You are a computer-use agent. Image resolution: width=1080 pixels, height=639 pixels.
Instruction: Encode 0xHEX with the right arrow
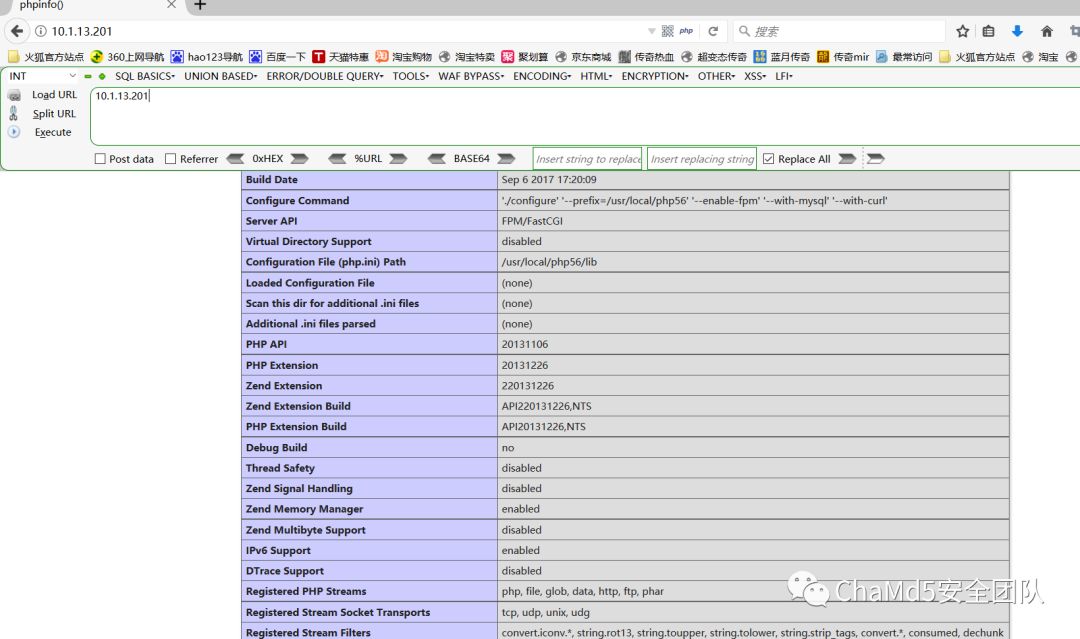click(299, 158)
